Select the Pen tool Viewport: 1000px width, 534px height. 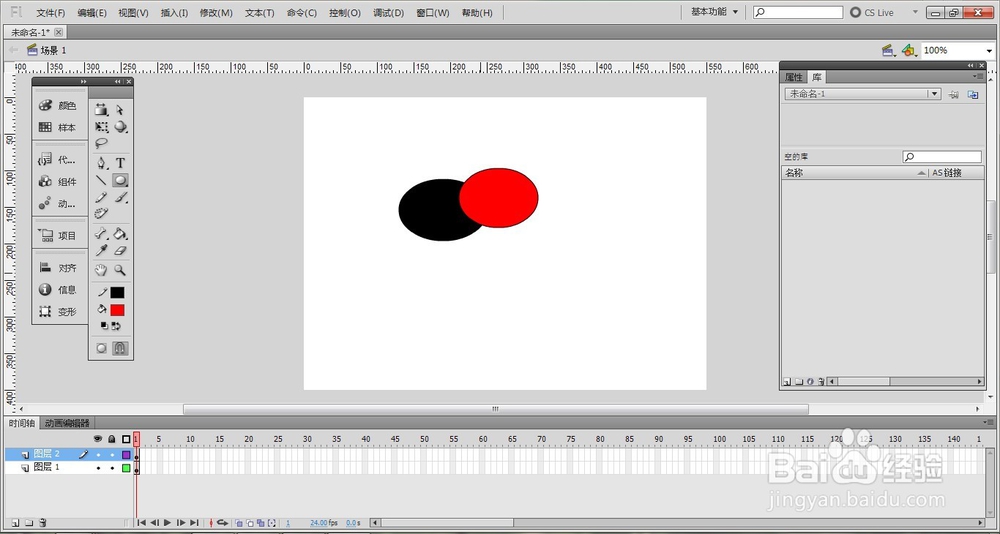tap(101, 163)
